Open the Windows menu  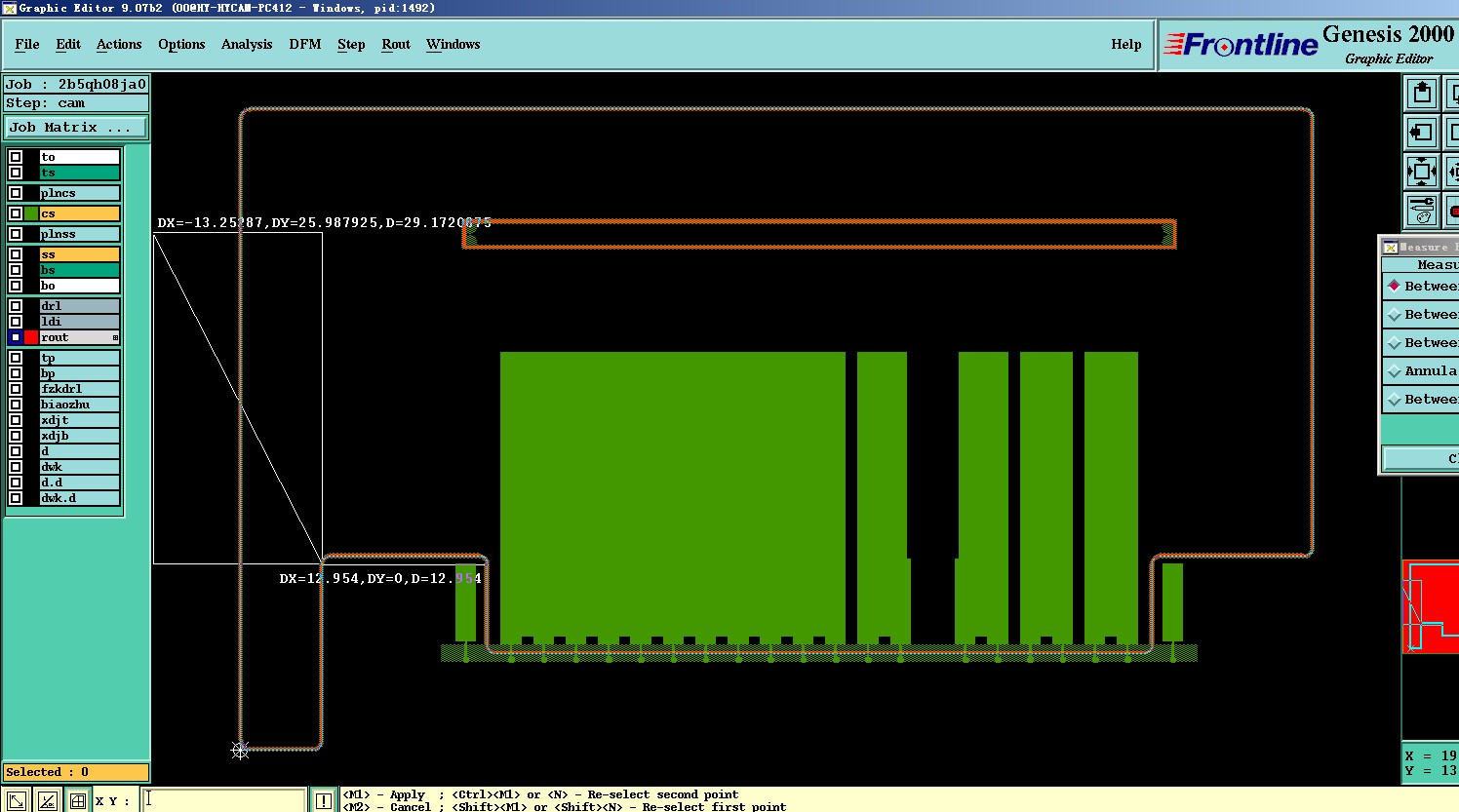(453, 44)
